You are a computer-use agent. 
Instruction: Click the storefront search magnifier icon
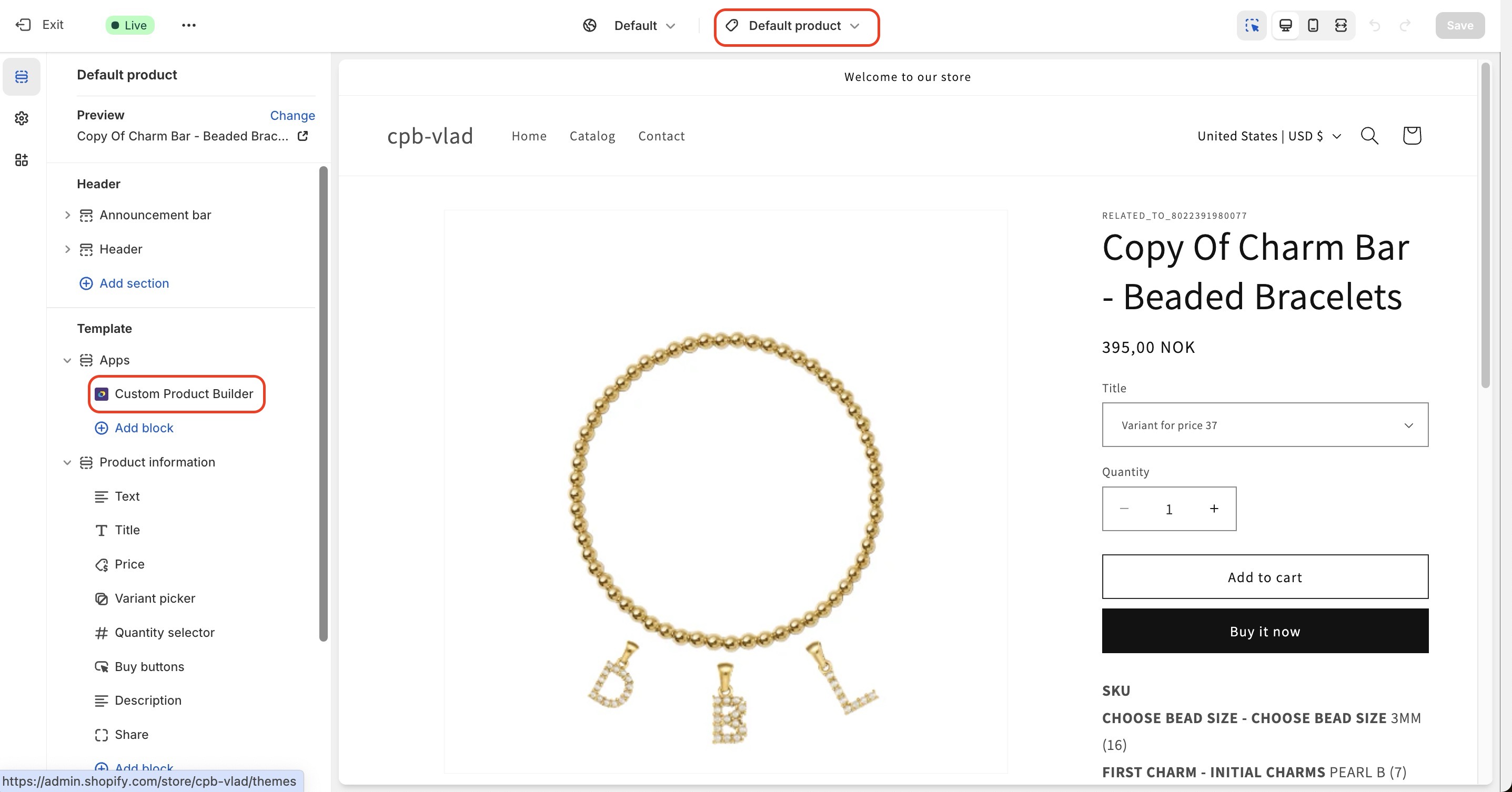coord(1369,136)
